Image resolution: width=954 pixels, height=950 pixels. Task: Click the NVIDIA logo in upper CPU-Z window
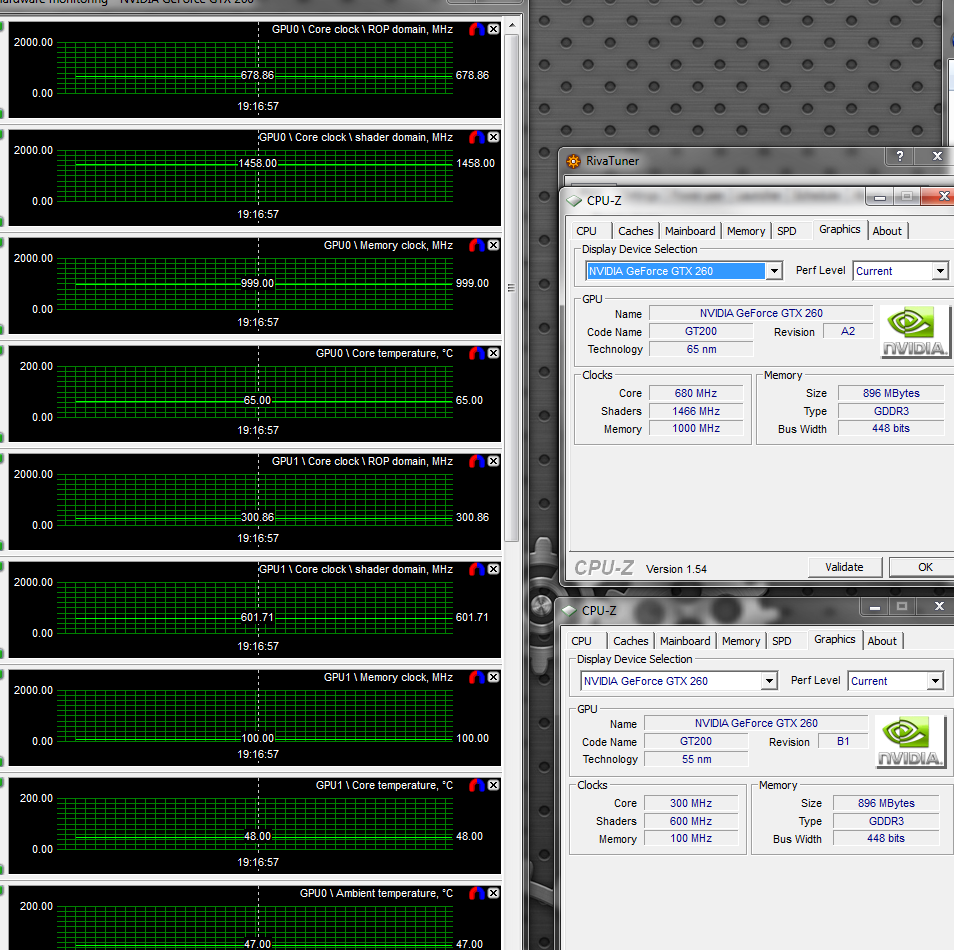click(x=915, y=333)
